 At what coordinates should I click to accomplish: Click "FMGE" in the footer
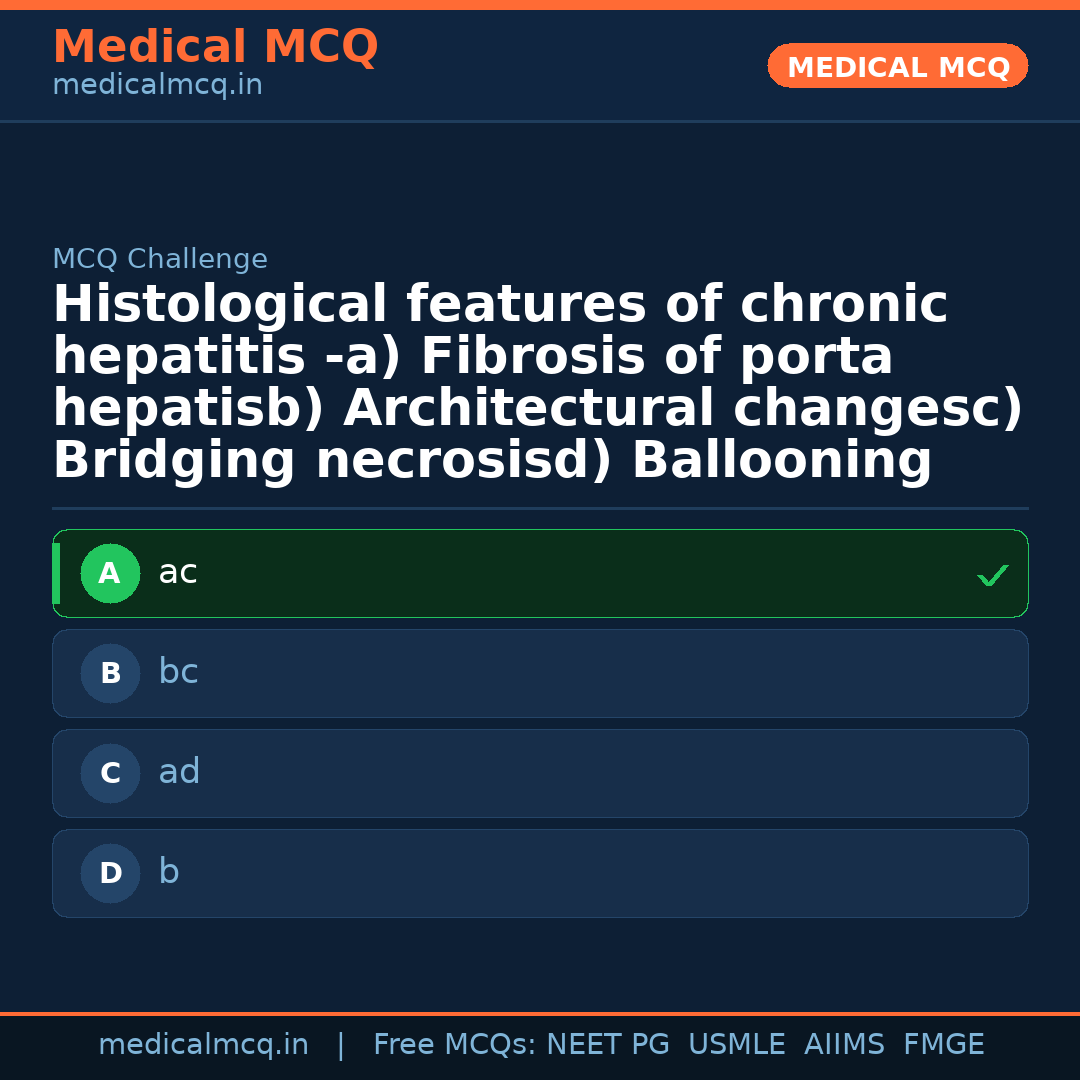tap(944, 1045)
